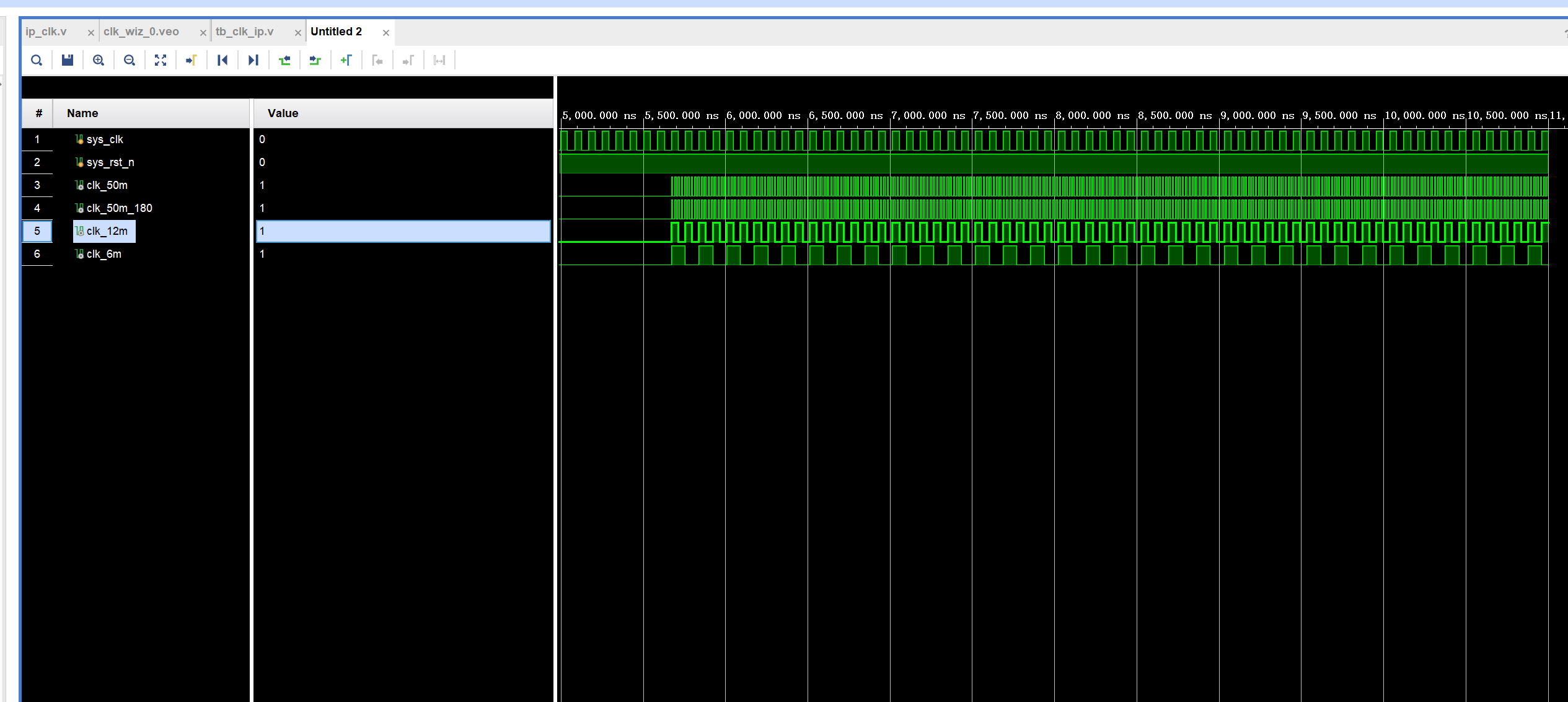
Task: Switch to the tb_clk_ip.v tab
Action: pos(245,32)
